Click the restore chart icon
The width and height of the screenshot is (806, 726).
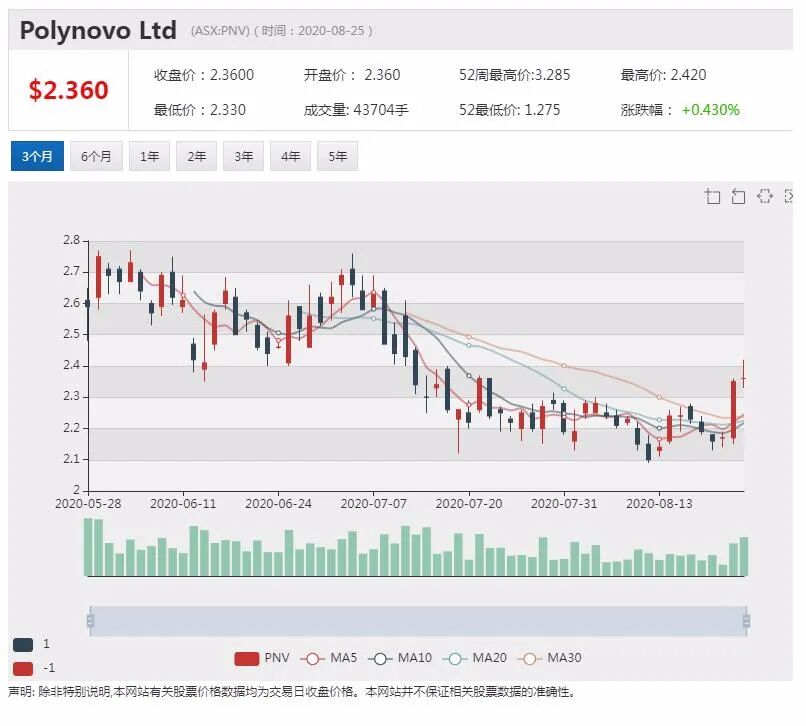point(765,196)
